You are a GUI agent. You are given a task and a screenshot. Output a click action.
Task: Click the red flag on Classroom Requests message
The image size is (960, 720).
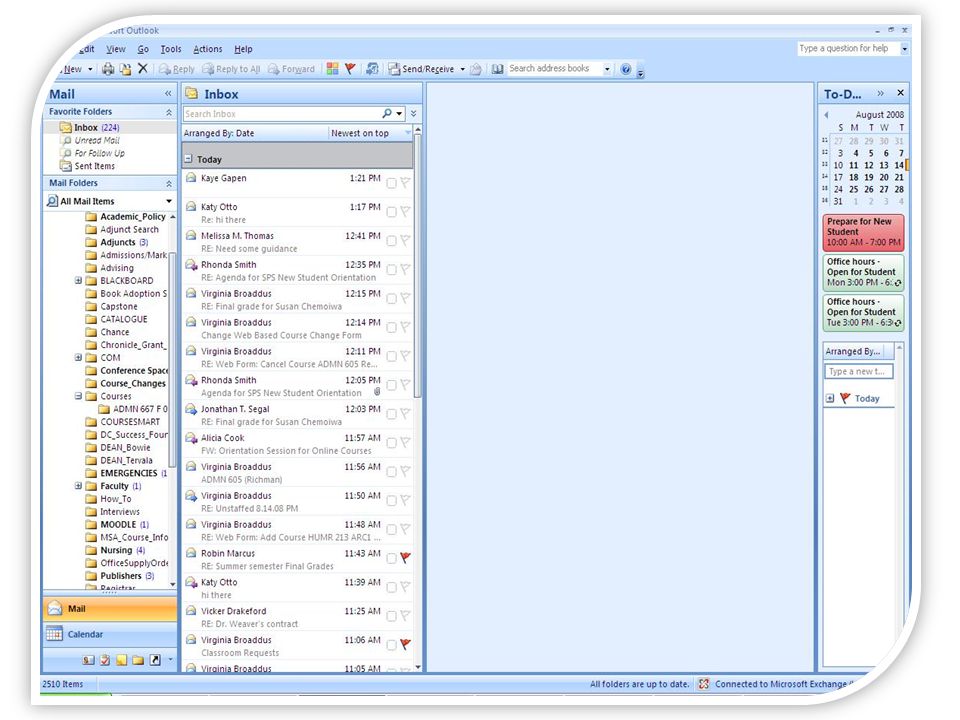click(405, 644)
